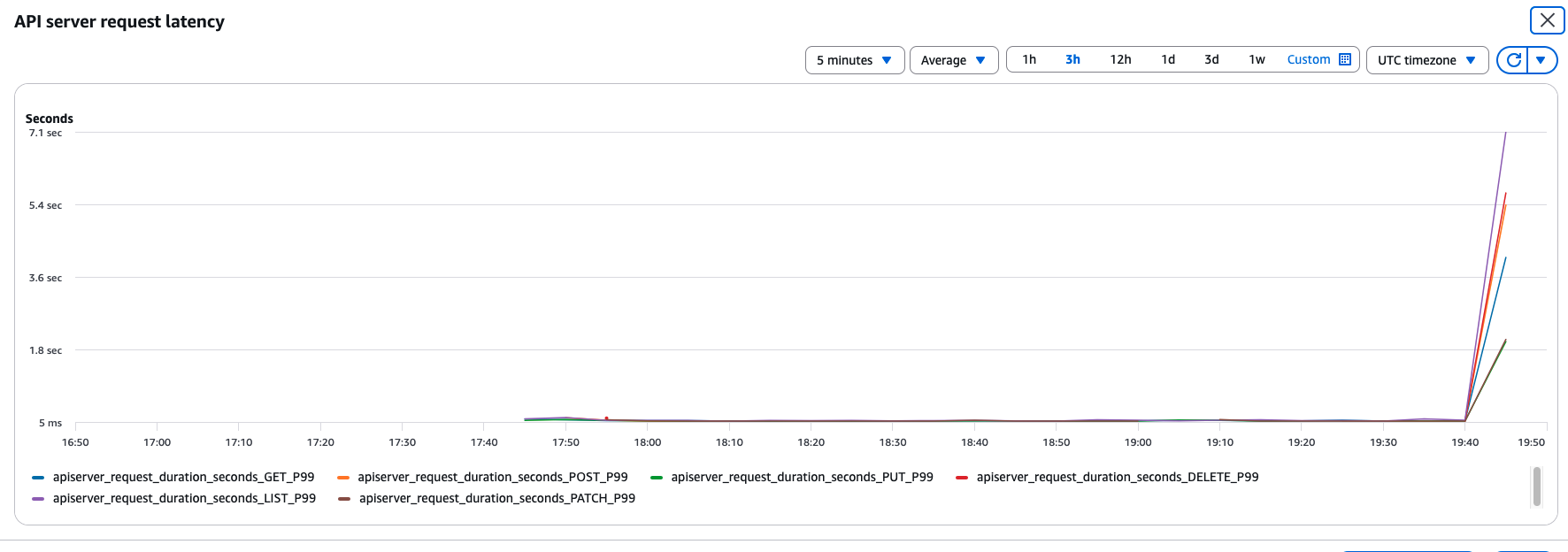Screen dimensions: 1568x552
Task: Select the 3d time range
Action: click(1211, 59)
